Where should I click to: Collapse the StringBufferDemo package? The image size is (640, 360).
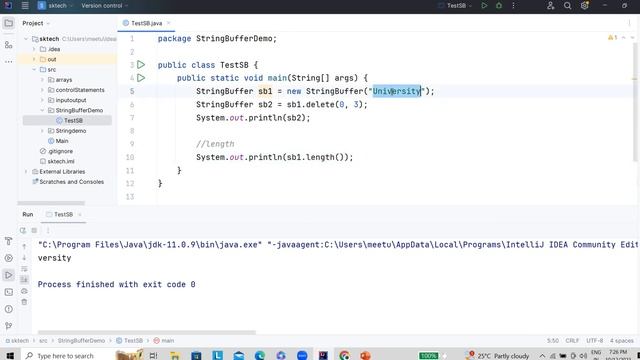tap(42, 110)
